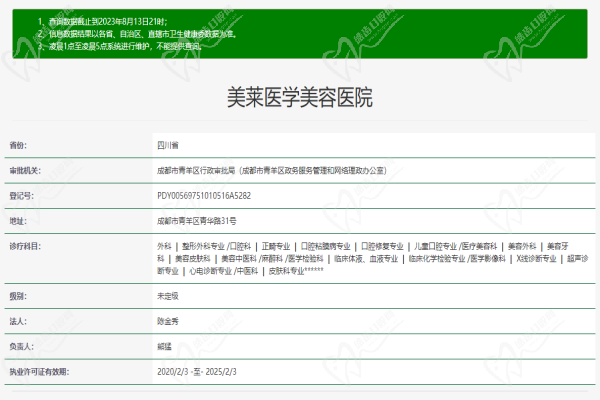Click X线诊断专业 in the 诊疗科目 list
The height and width of the screenshot is (400, 600).
(x=536, y=259)
